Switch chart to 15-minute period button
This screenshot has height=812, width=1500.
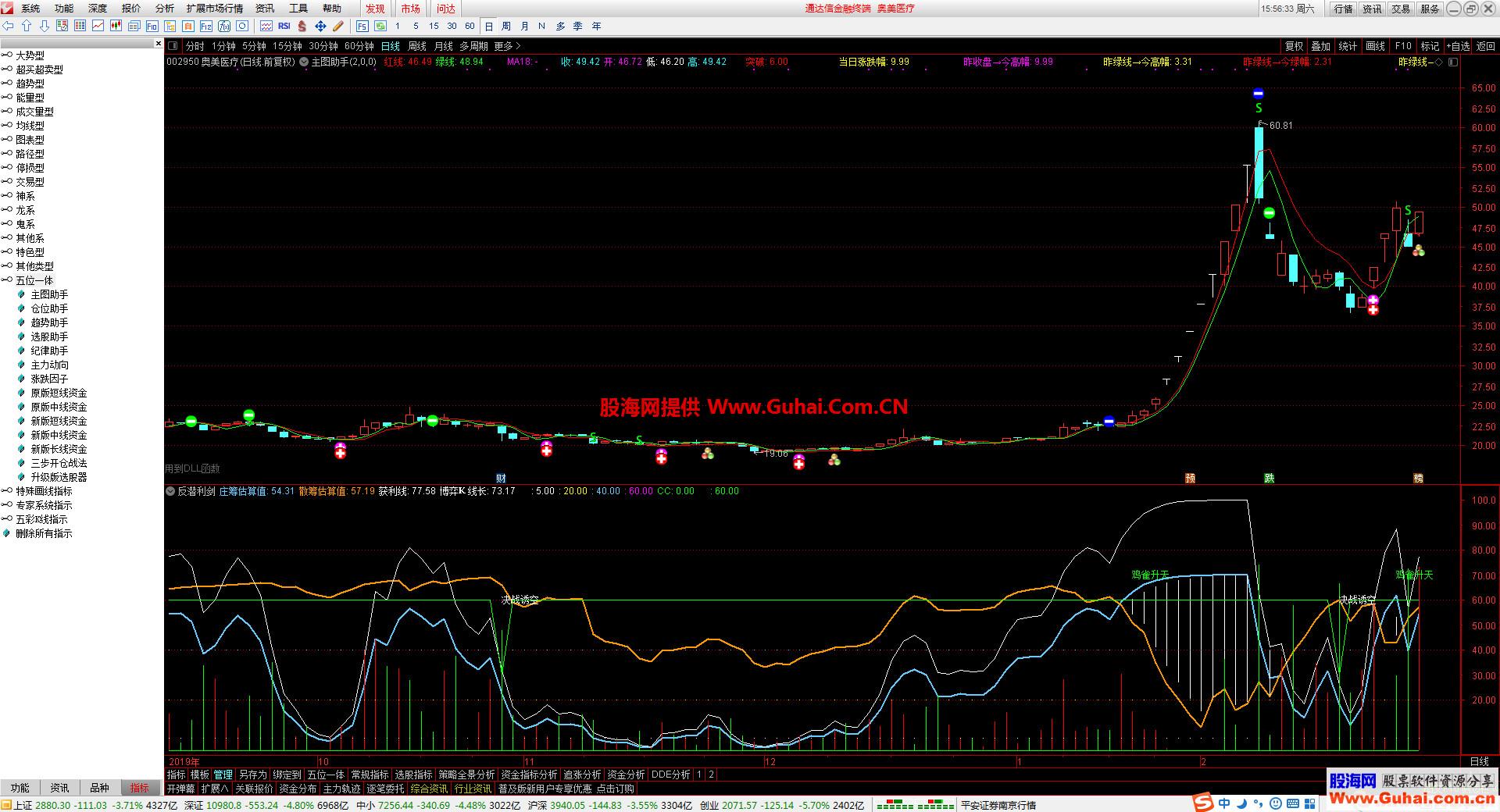434,26
